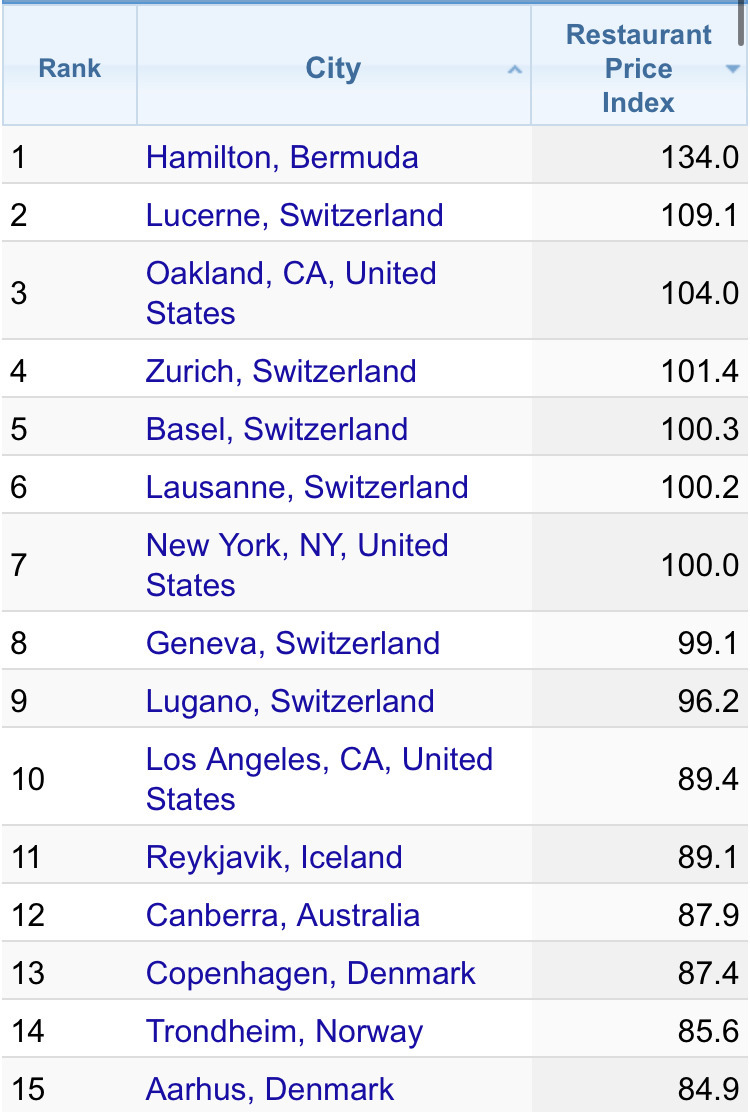The width and height of the screenshot is (750, 1112).
Task: Visit Reykjavik, Iceland page
Action: tap(274, 858)
